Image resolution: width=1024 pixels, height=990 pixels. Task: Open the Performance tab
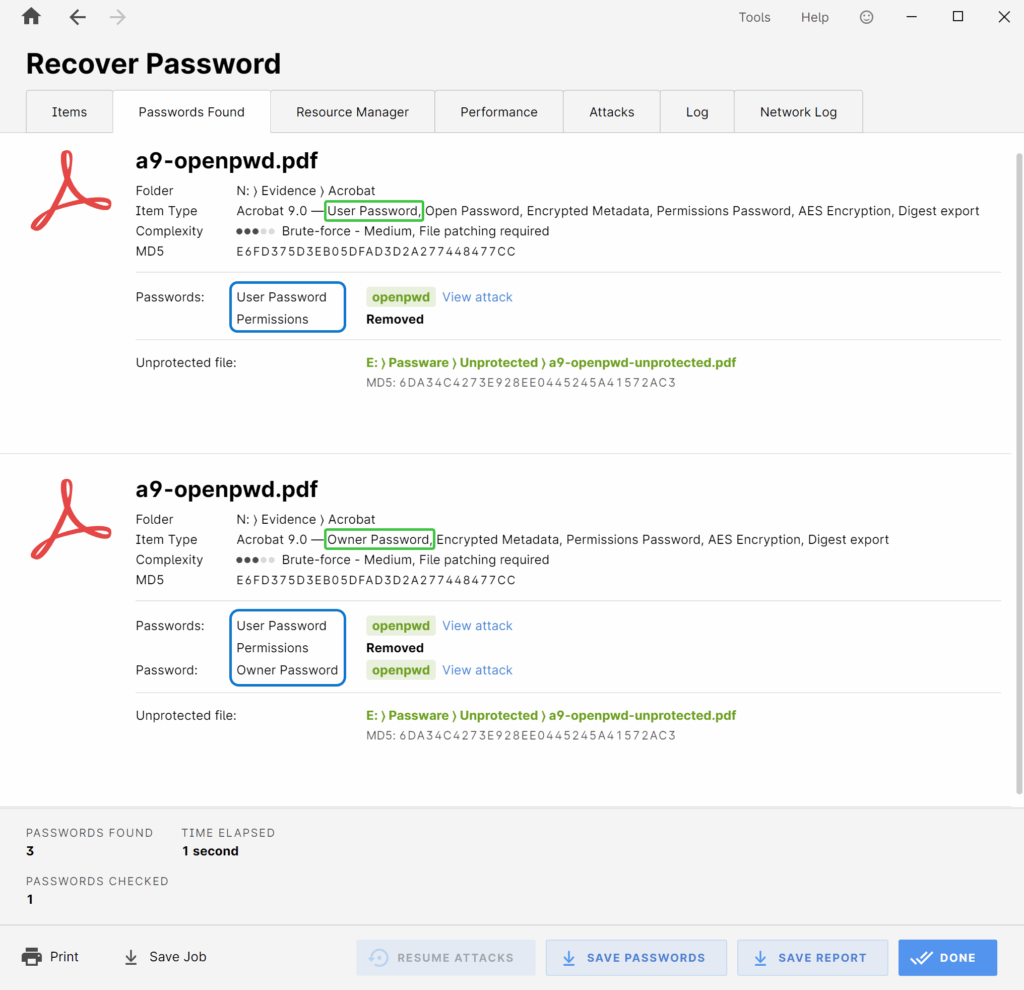pos(498,112)
